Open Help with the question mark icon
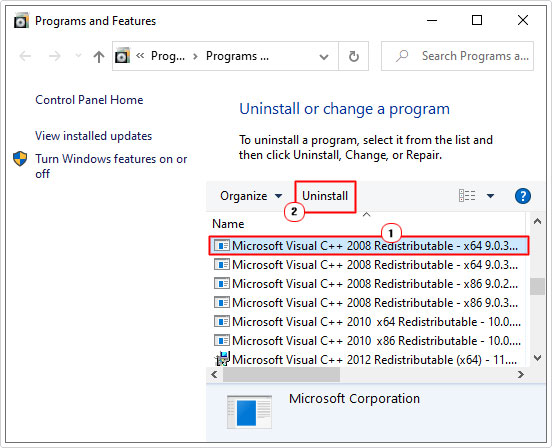This screenshot has height=448, width=552. (522, 196)
